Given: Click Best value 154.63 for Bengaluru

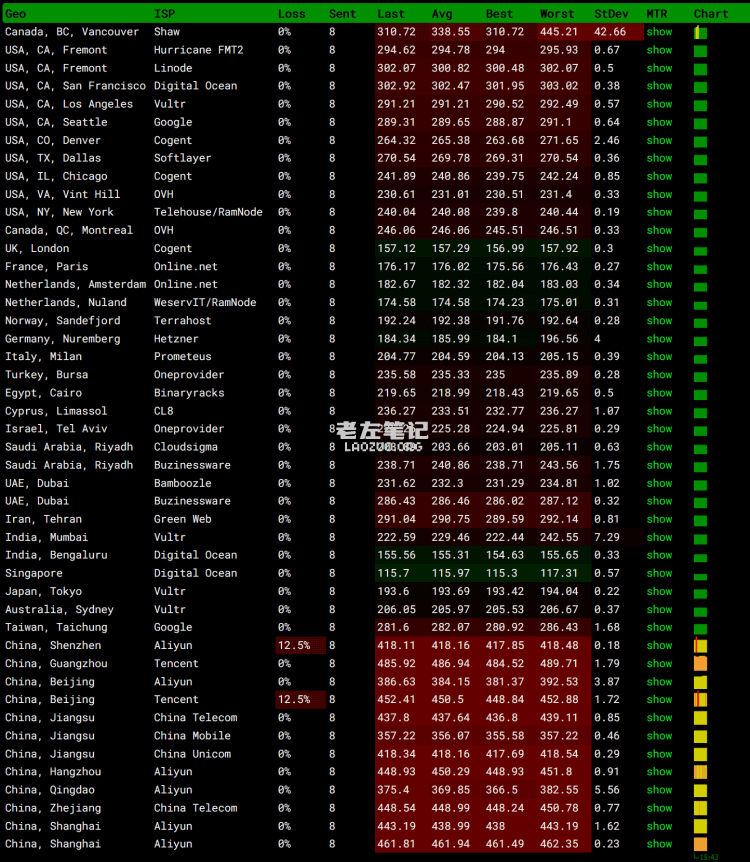Looking at the screenshot, I should (x=505, y=555).
